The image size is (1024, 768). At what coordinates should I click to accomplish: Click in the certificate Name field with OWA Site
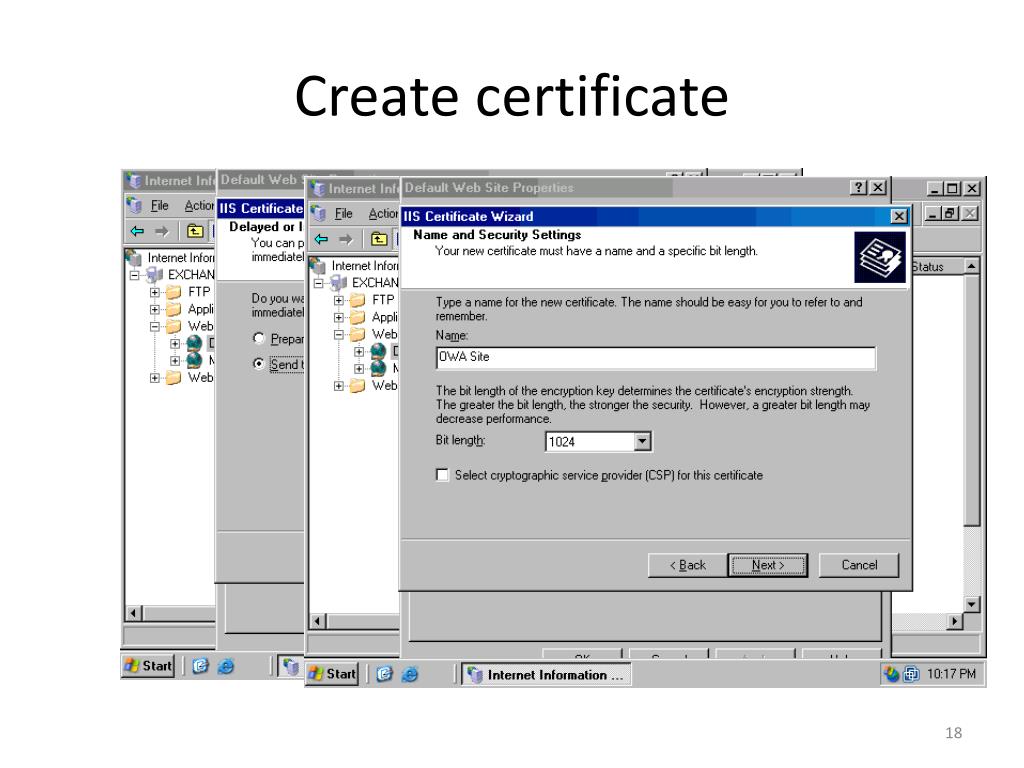click(656, 358)
